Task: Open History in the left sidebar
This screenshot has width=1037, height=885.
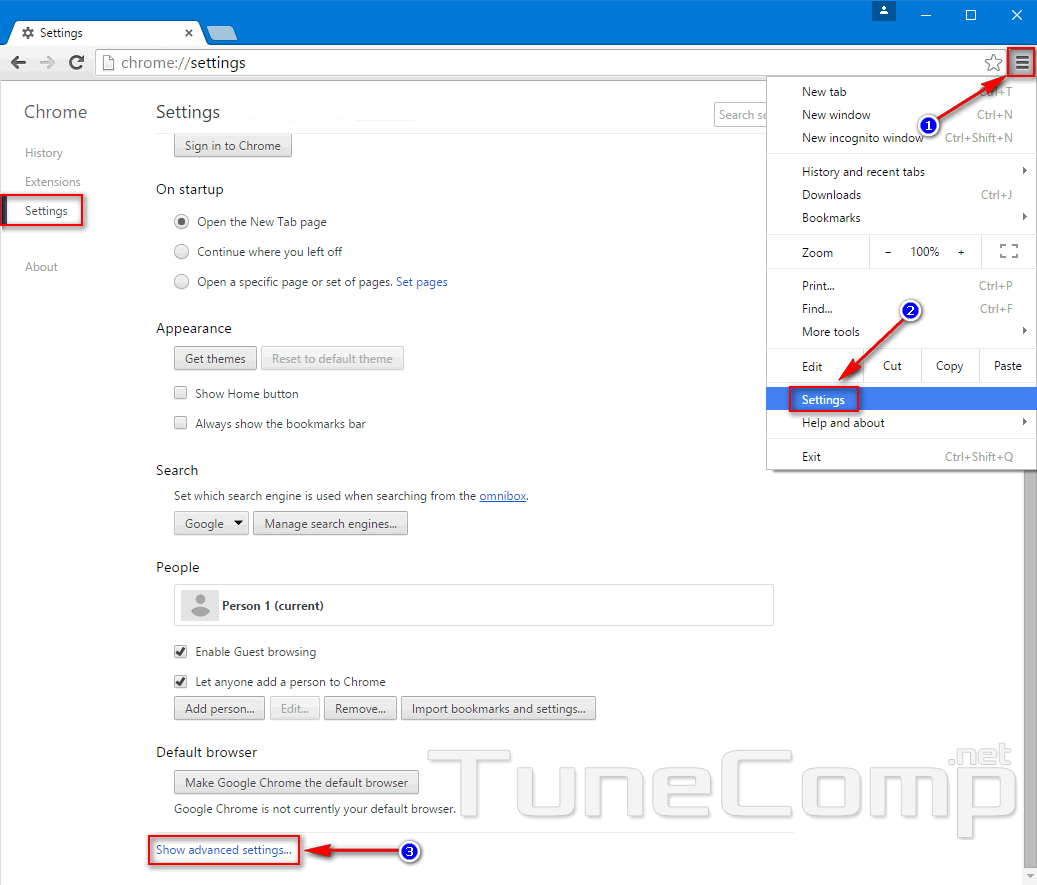Action: click(44, 153)
